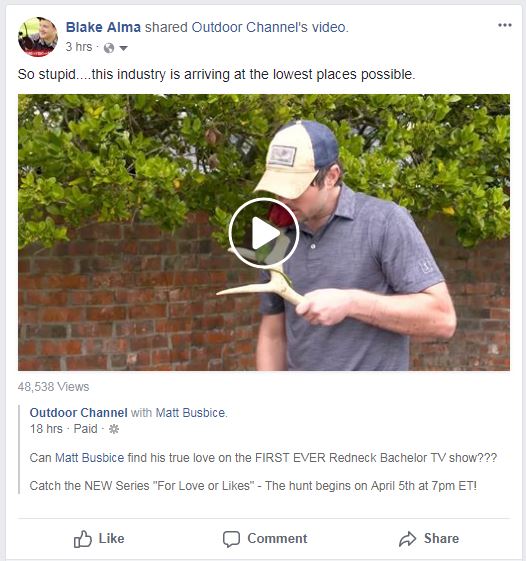Viewport: 526px width, 561px height.
Task: Click the Like text label
Action: click(x=111, y=538)
